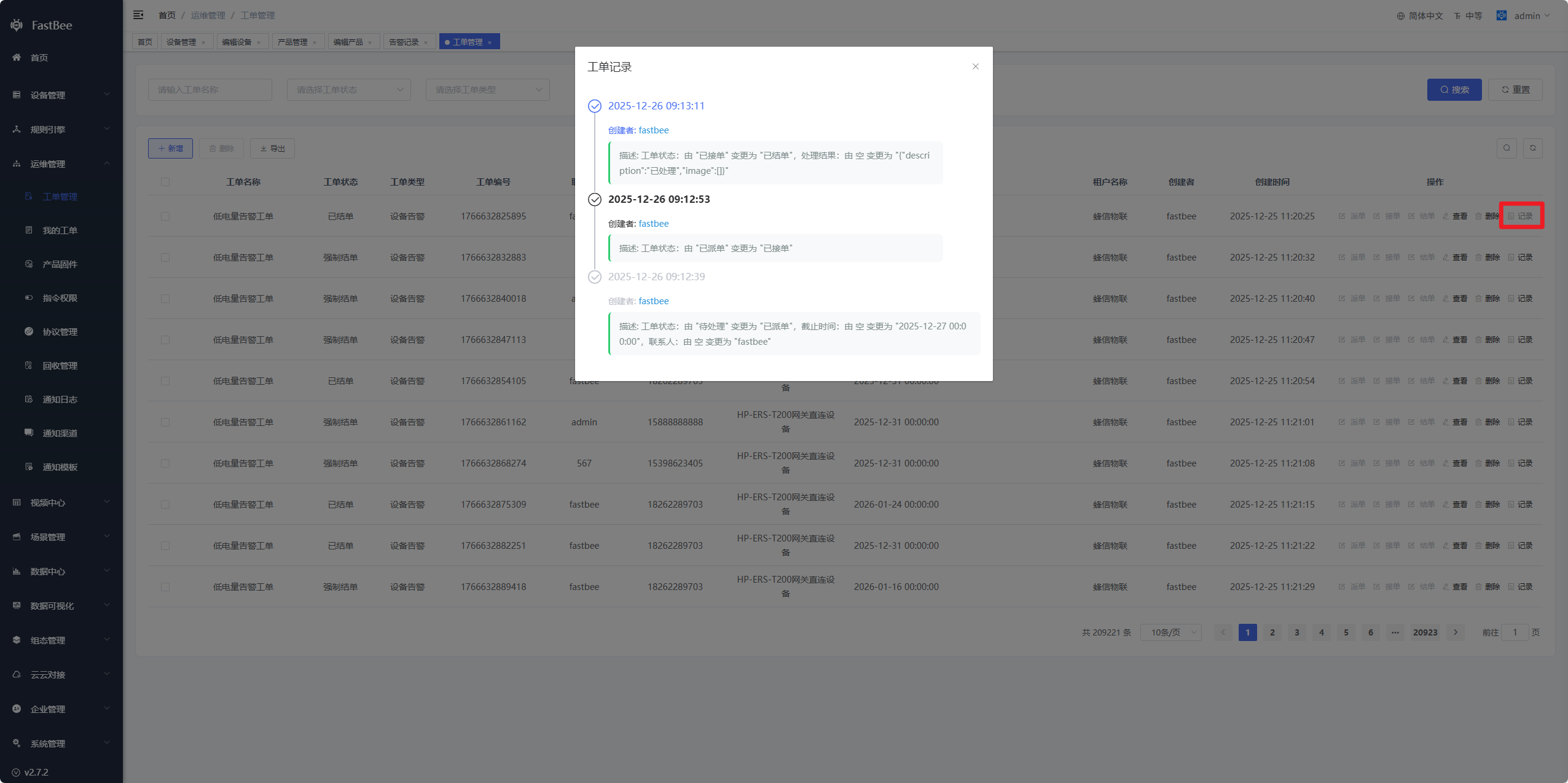The height and width of the screenshot is (783, 1568).
Task: Close the 工单记录 dialog
Action: pyautogui.click(x=975, y=66)
